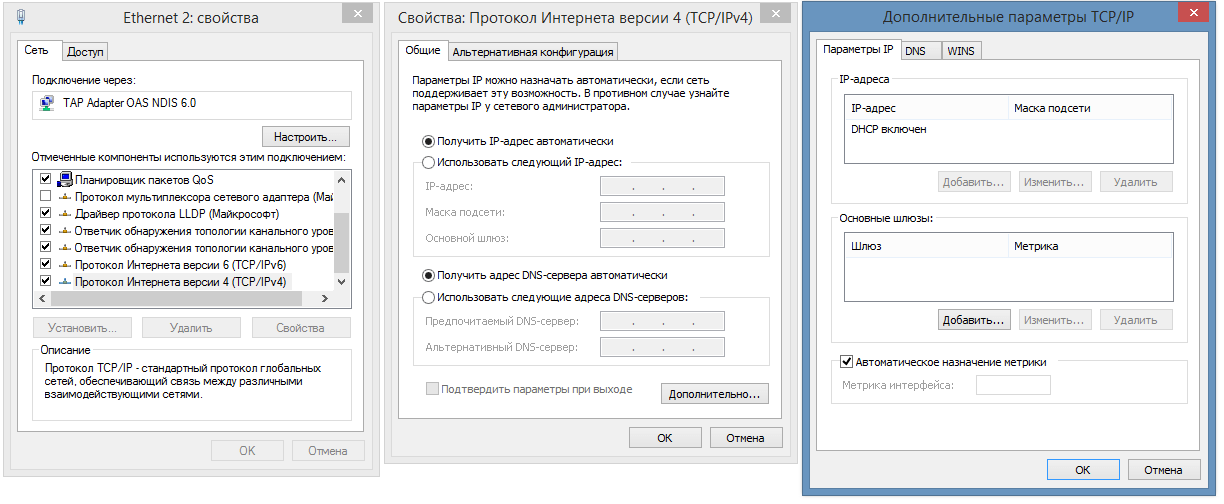Select Использовать следующий IP-адрес radio button
This screenshot has height=504, width=1224.
429,162
